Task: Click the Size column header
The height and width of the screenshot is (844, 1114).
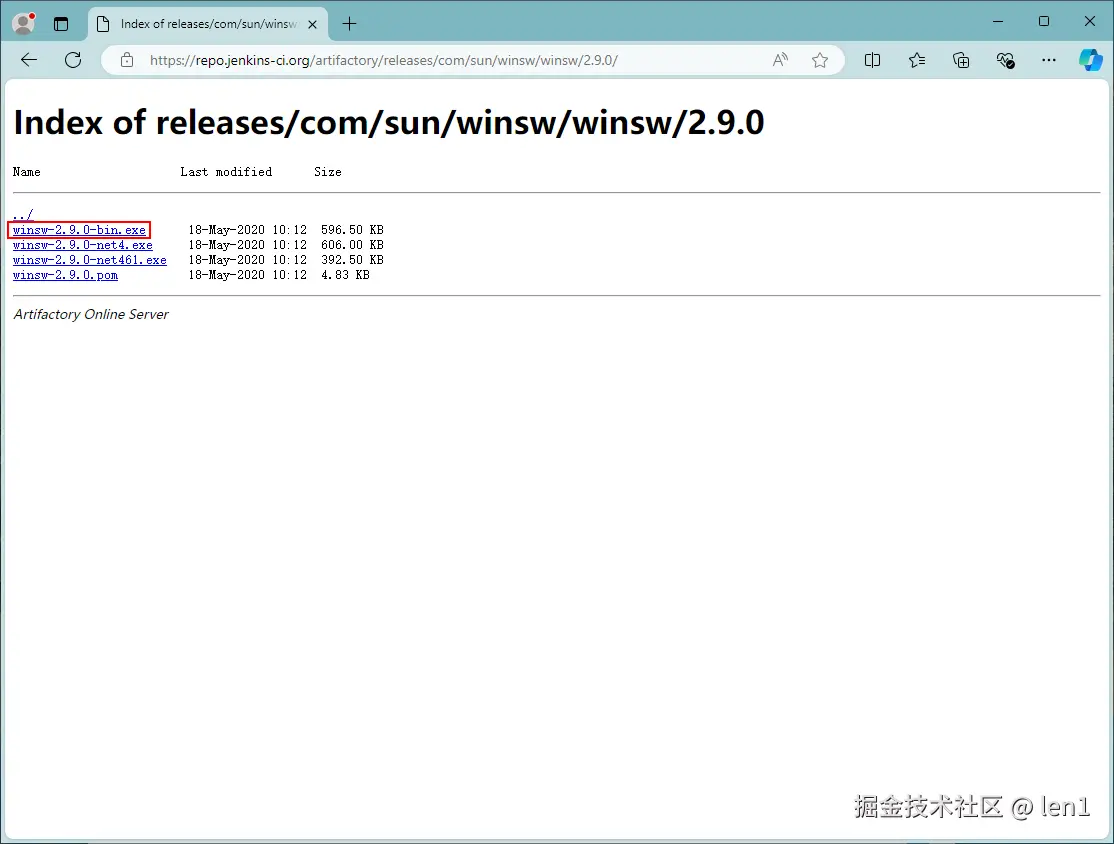Action: click(328, 172)
